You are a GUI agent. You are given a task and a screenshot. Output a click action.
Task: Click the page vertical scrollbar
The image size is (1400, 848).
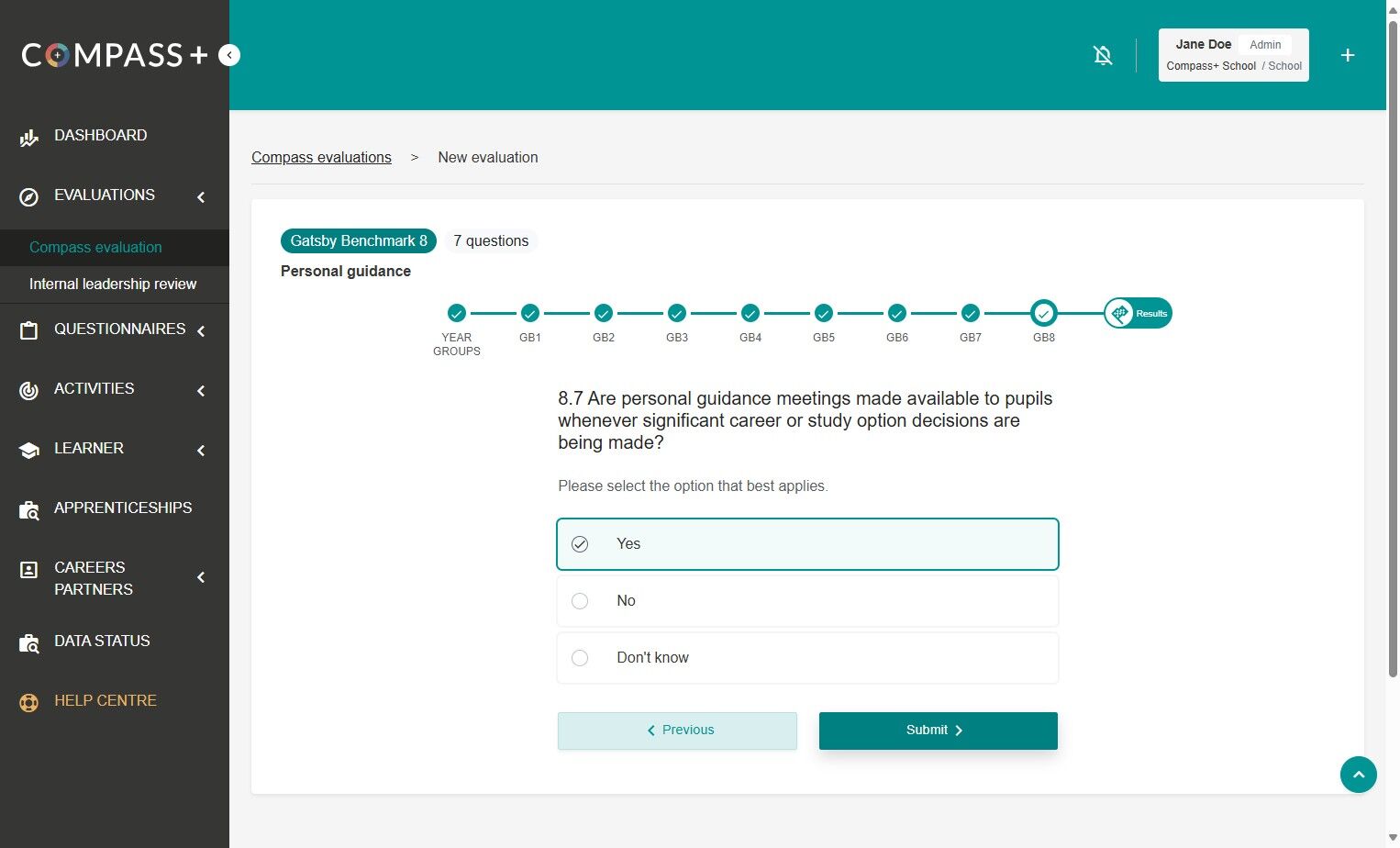click(1393, 349)
